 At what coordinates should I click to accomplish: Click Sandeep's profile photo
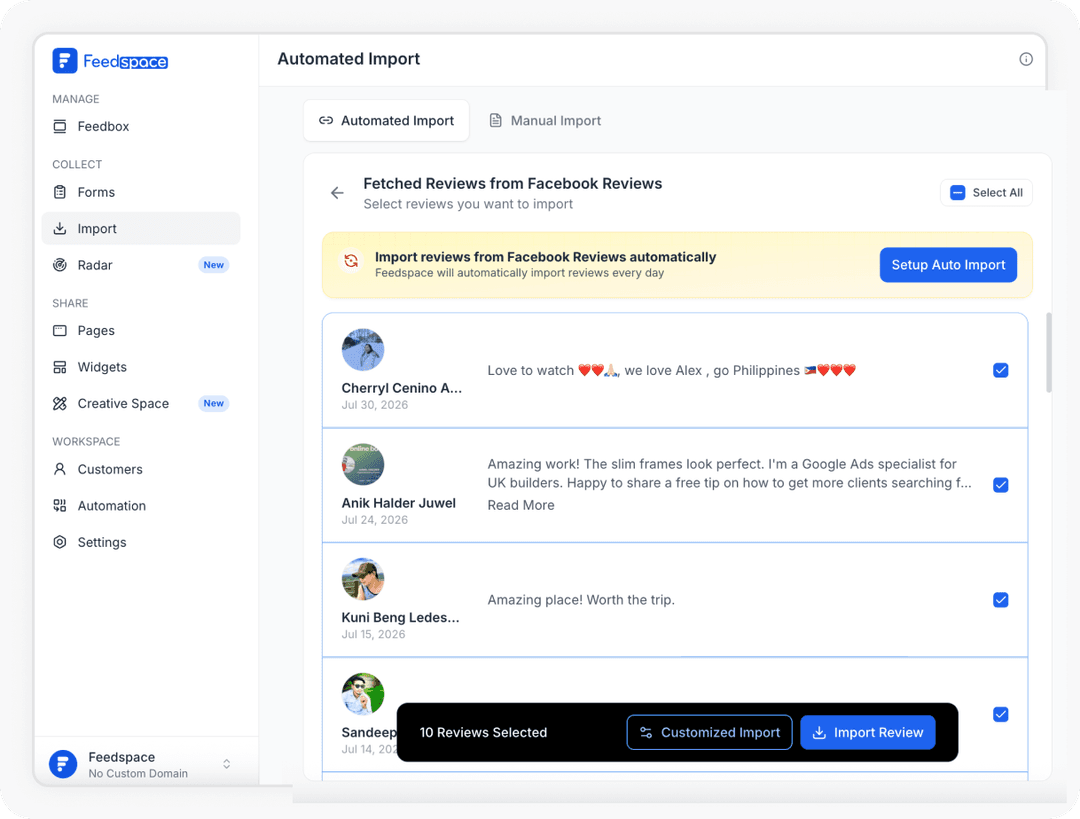pyautogui.click(x=362, y=694)
